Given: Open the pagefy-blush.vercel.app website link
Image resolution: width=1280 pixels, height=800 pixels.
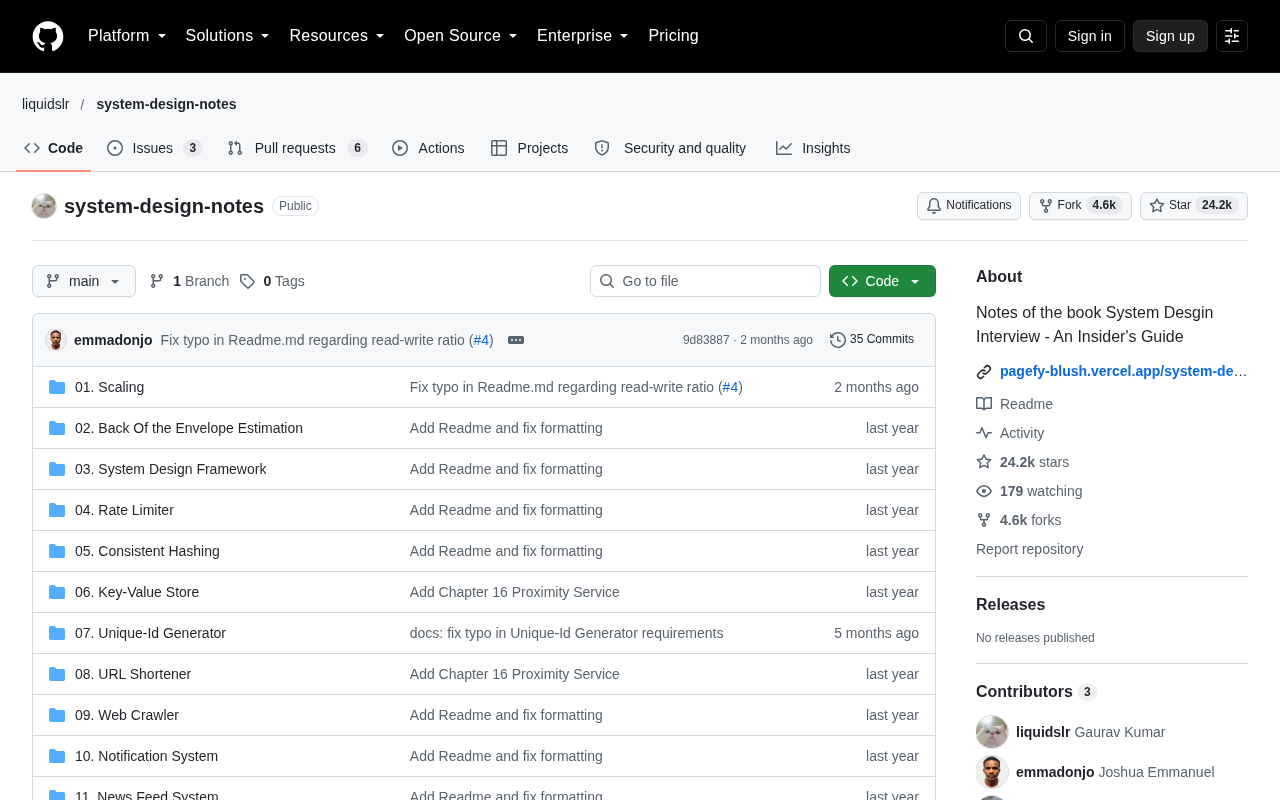Looking at the screenshot, I should (1124, 372).
